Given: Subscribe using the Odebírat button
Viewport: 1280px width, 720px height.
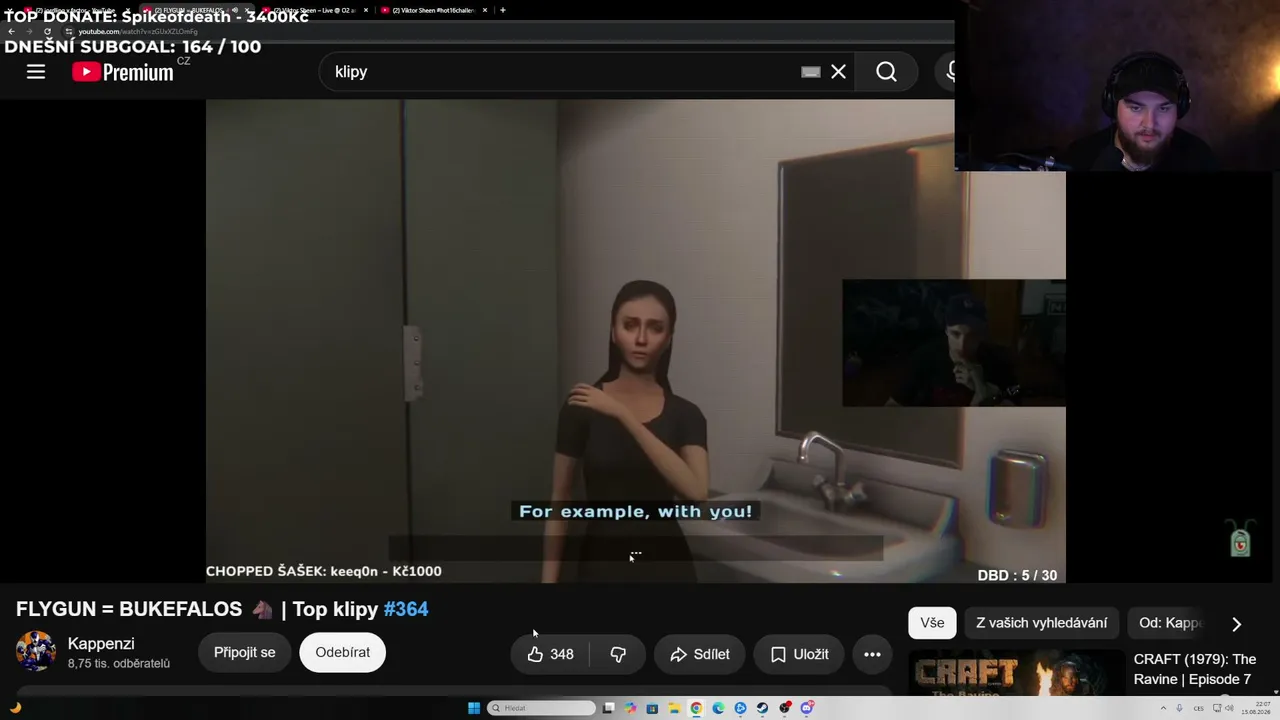Looking at the screenshot, I should point(342,652).
